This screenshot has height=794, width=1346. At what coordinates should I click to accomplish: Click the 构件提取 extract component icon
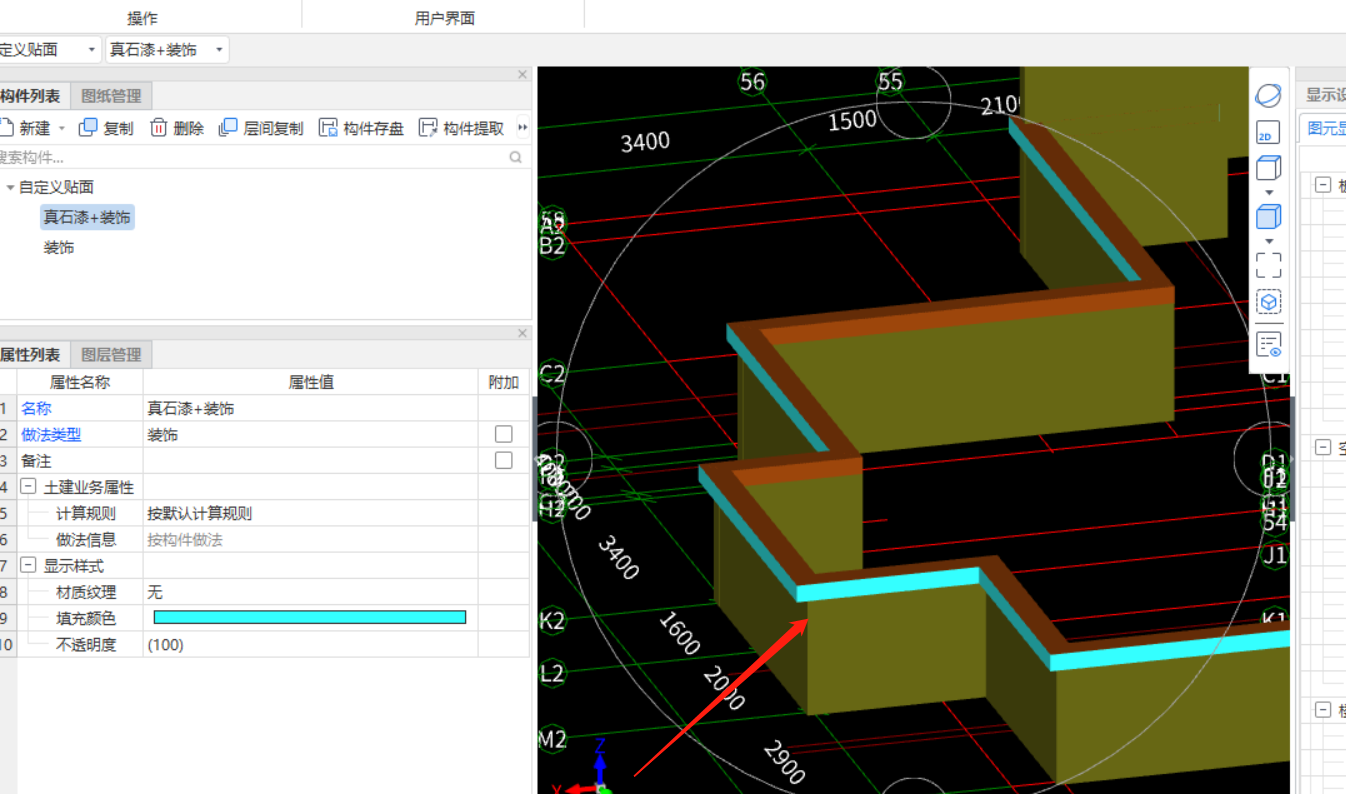click(x=428, y=128)
